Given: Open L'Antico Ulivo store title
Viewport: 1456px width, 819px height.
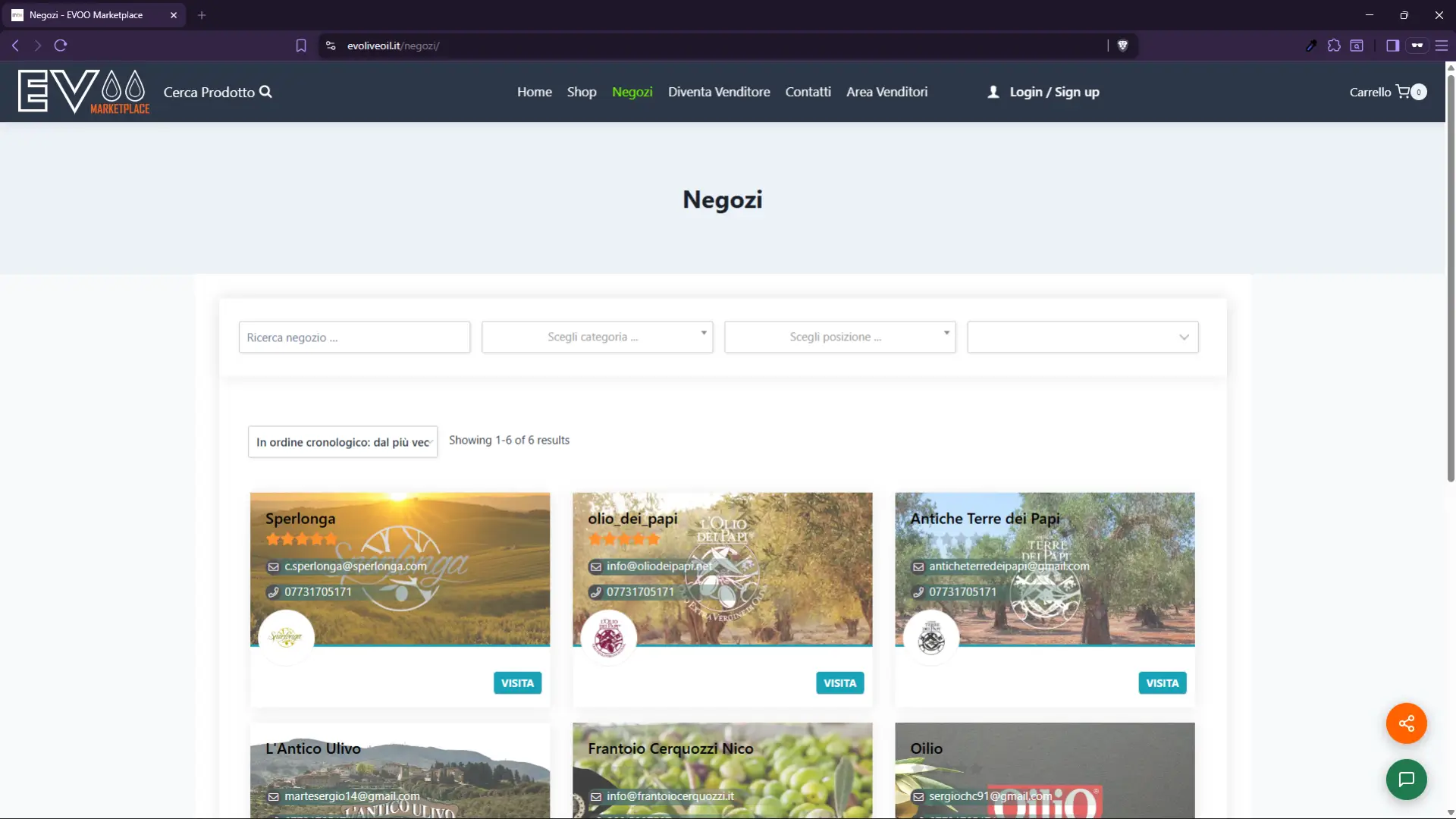Looking at the screenshot, I should [x=313, y=748].
